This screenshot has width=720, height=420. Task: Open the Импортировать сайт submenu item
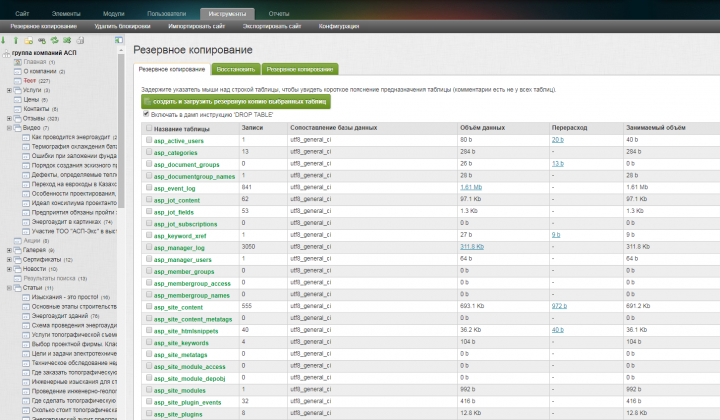pos(197,26)
